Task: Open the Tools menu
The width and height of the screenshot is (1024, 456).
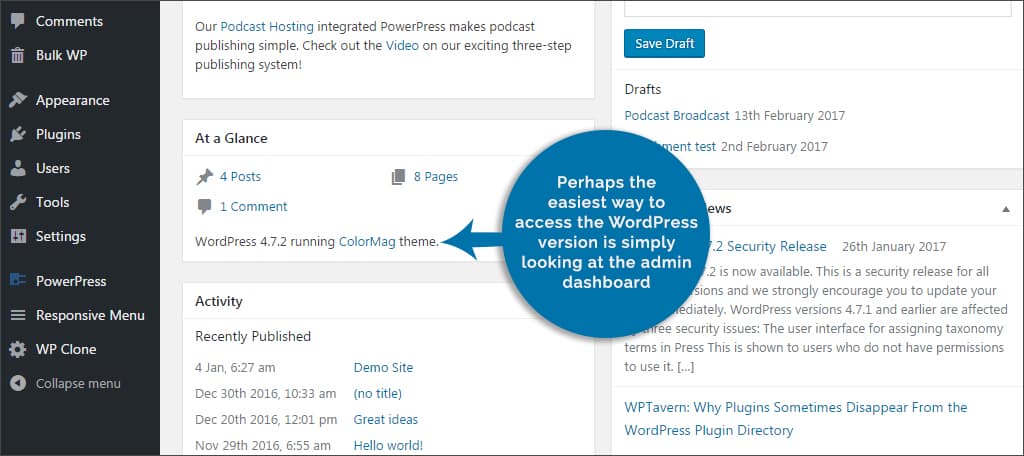Action: 52,203
